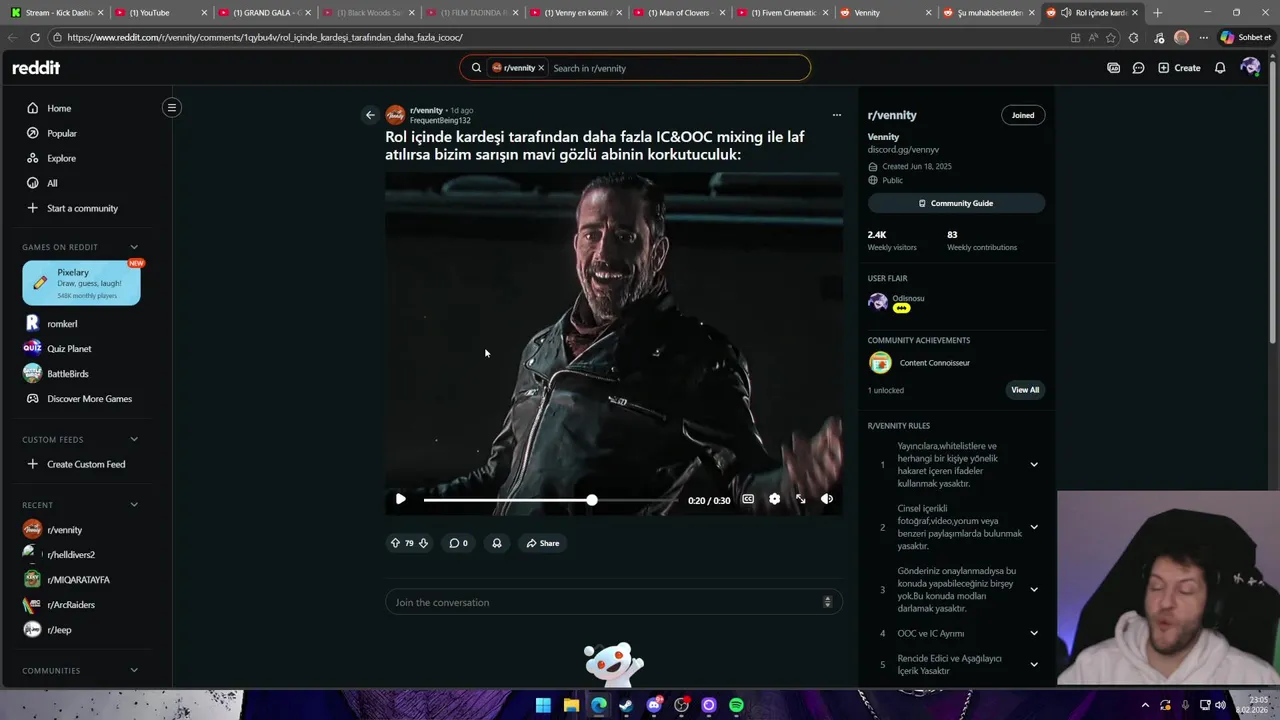Expand rule 2 details
This screenshot has width=1280, height=720.
click(1034, 527)
